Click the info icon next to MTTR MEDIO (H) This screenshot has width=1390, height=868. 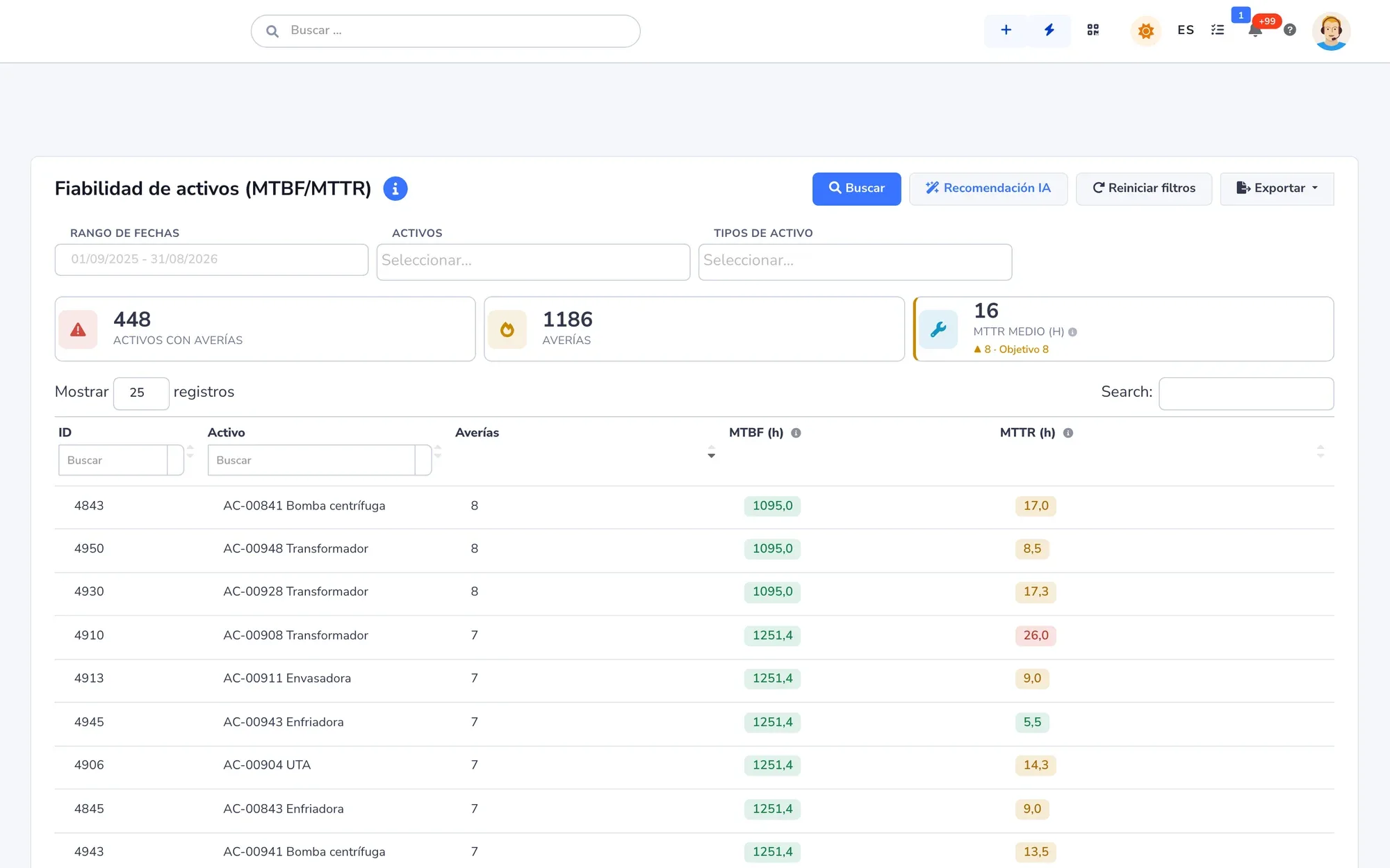1072,332
